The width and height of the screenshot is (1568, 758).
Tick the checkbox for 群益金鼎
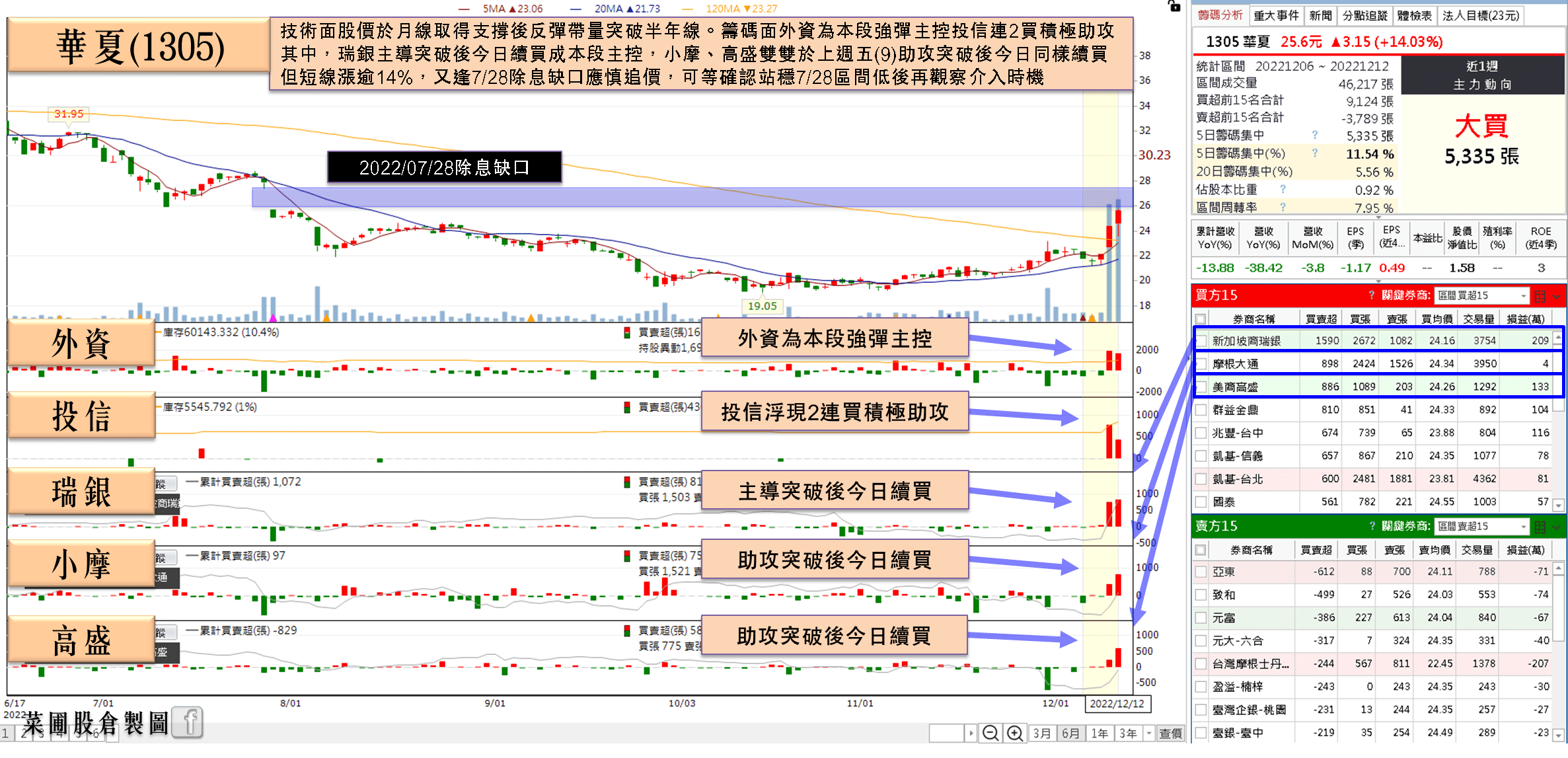point(1201,410)
